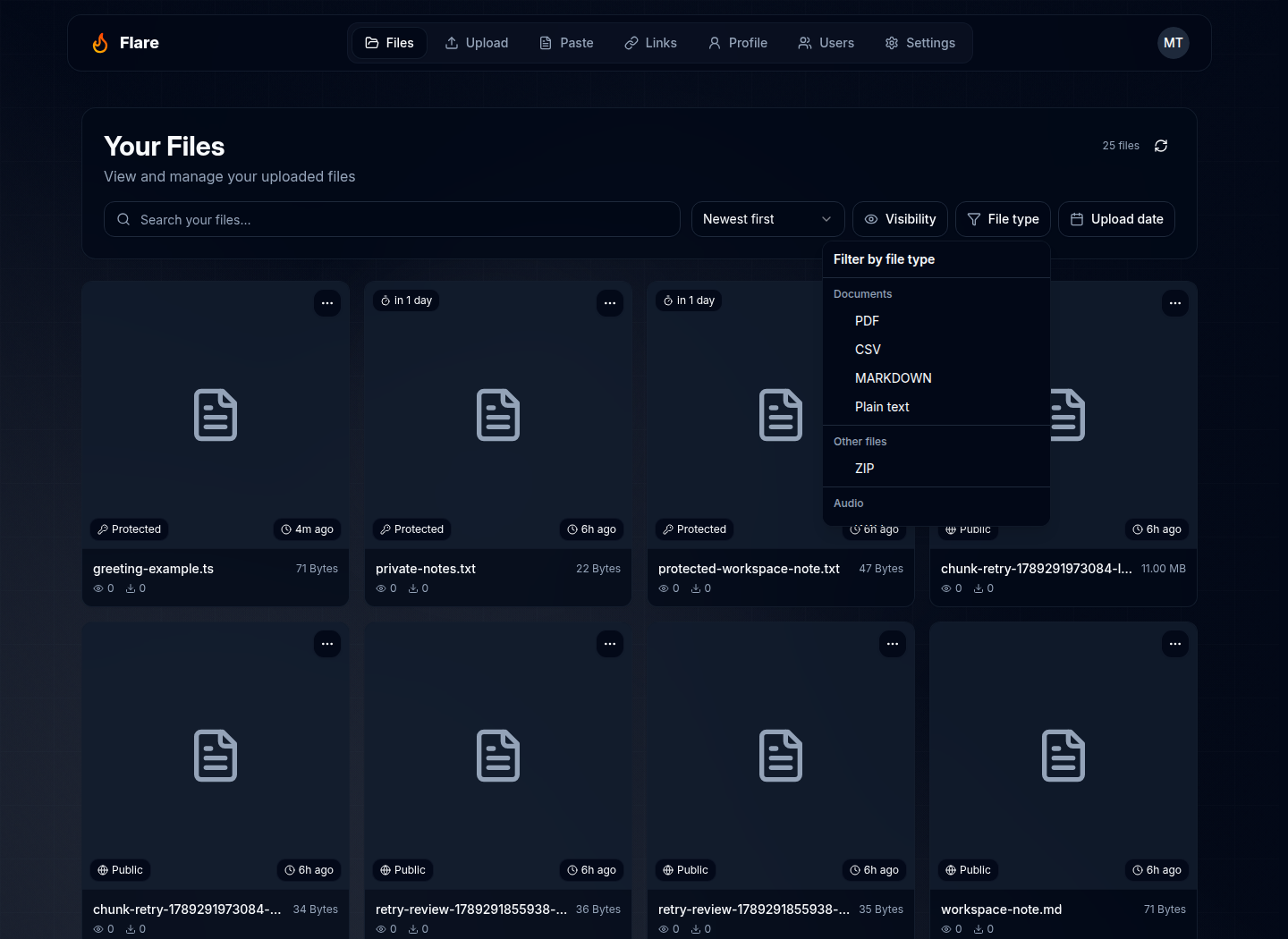Click 6h ago timestamp on private-notes.txt
The height and width of the screenshot is (939, 1288).
point(591,529)
